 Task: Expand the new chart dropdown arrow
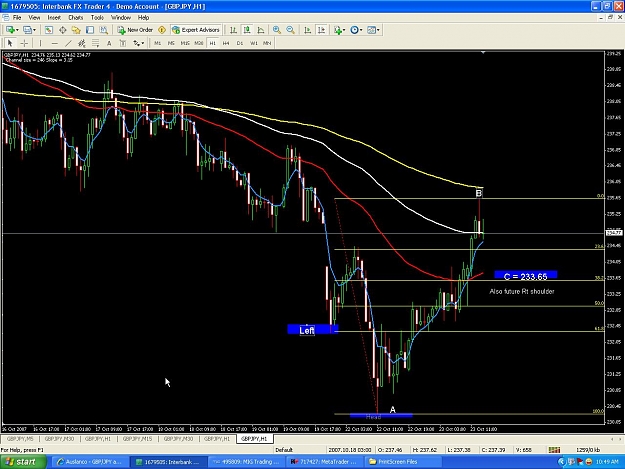(17, 30)
